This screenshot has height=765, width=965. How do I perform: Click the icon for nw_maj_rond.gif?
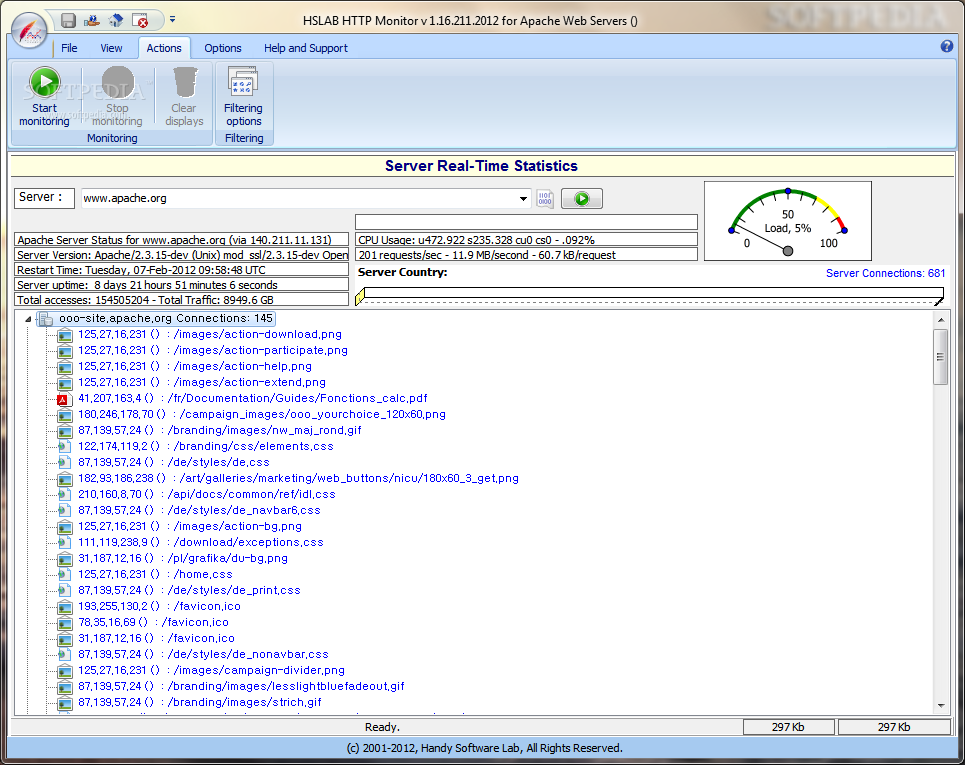[x=65, y=431]
